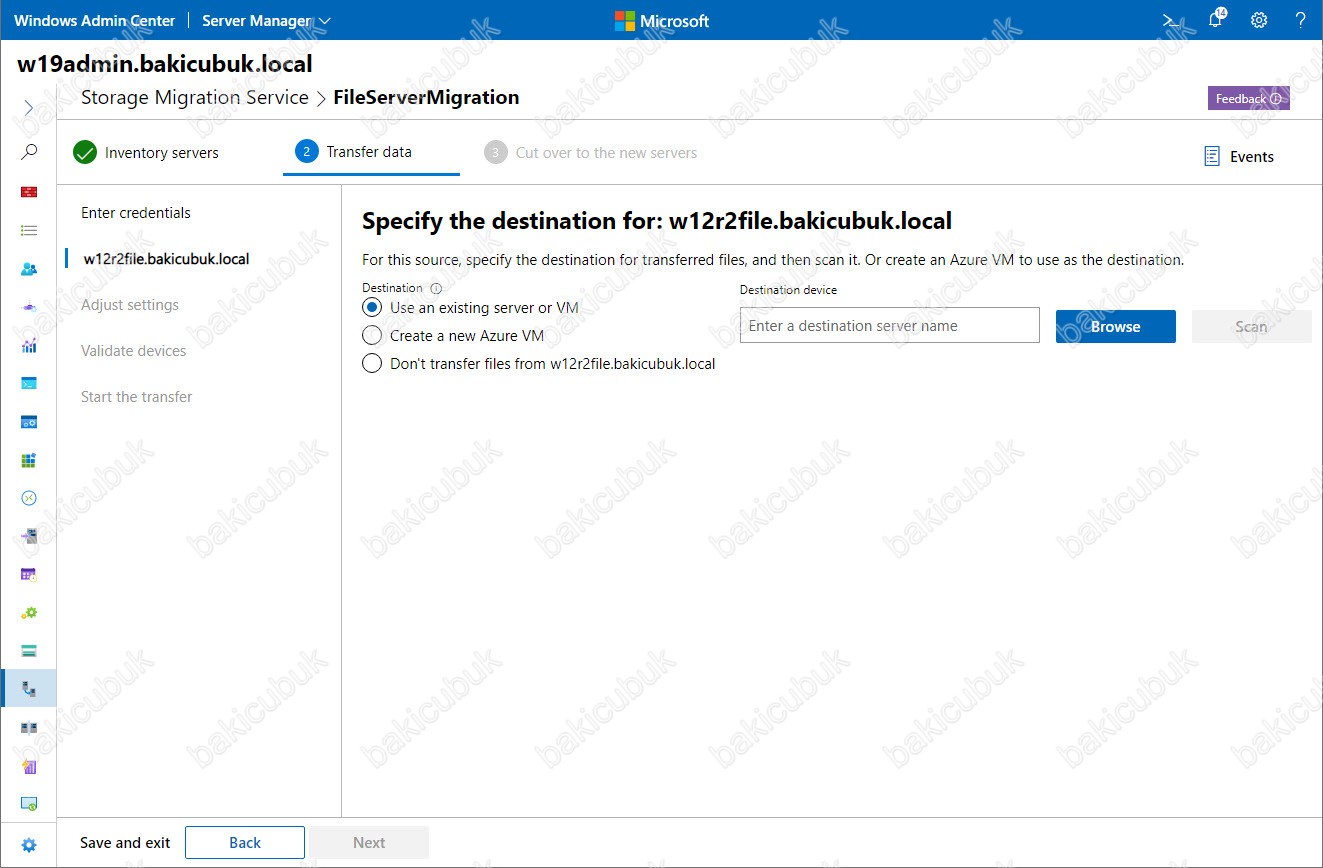Image resolution: width=1323 pixels, height=868 pixels.
Task: Open the System Insights icon
Action: 29,766
